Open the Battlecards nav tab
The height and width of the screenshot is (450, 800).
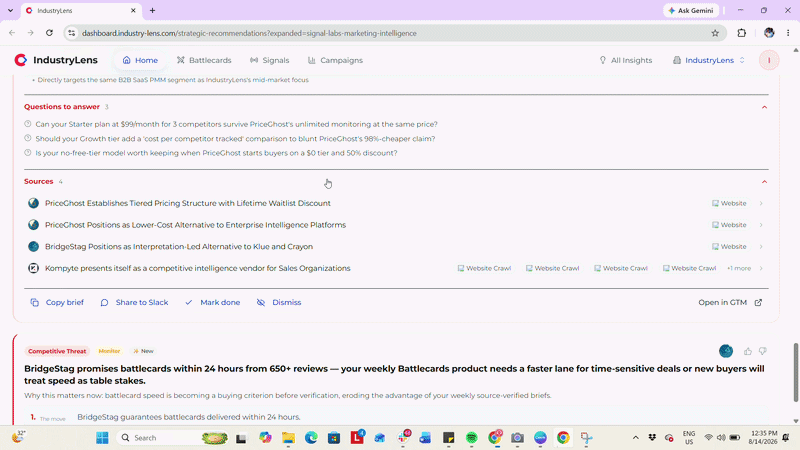[204, 60]
